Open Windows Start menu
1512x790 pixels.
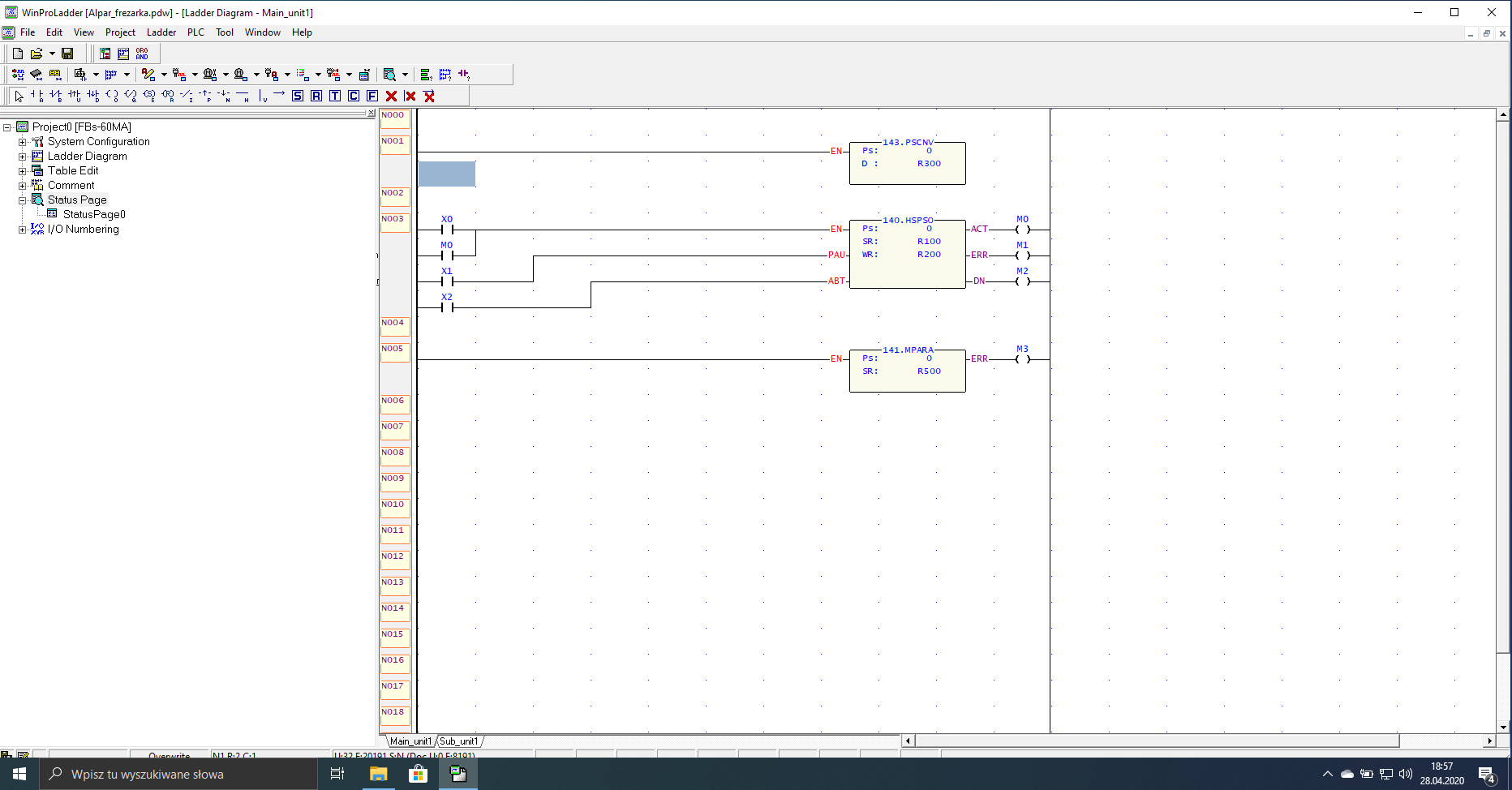(x=19, y=775)
